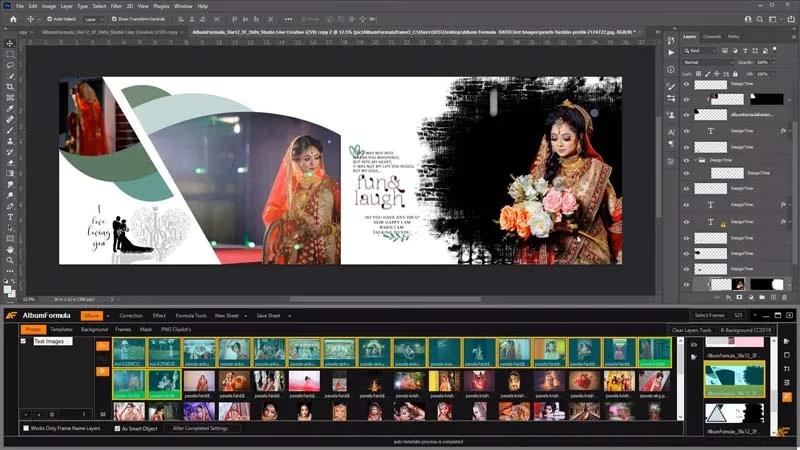Select the Hand tool
The image size is (800, 450).
tap(10, 249)
